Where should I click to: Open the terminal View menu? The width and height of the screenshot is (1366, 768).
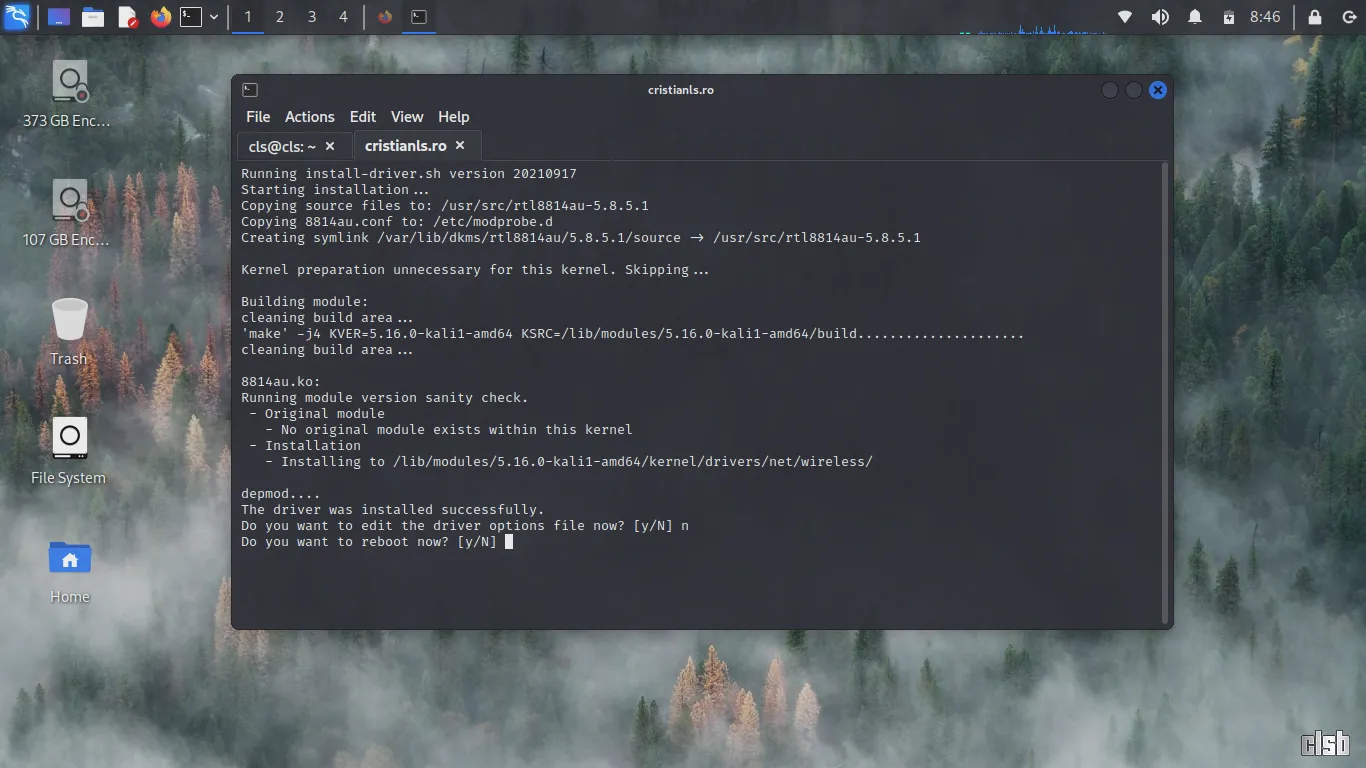407,117
